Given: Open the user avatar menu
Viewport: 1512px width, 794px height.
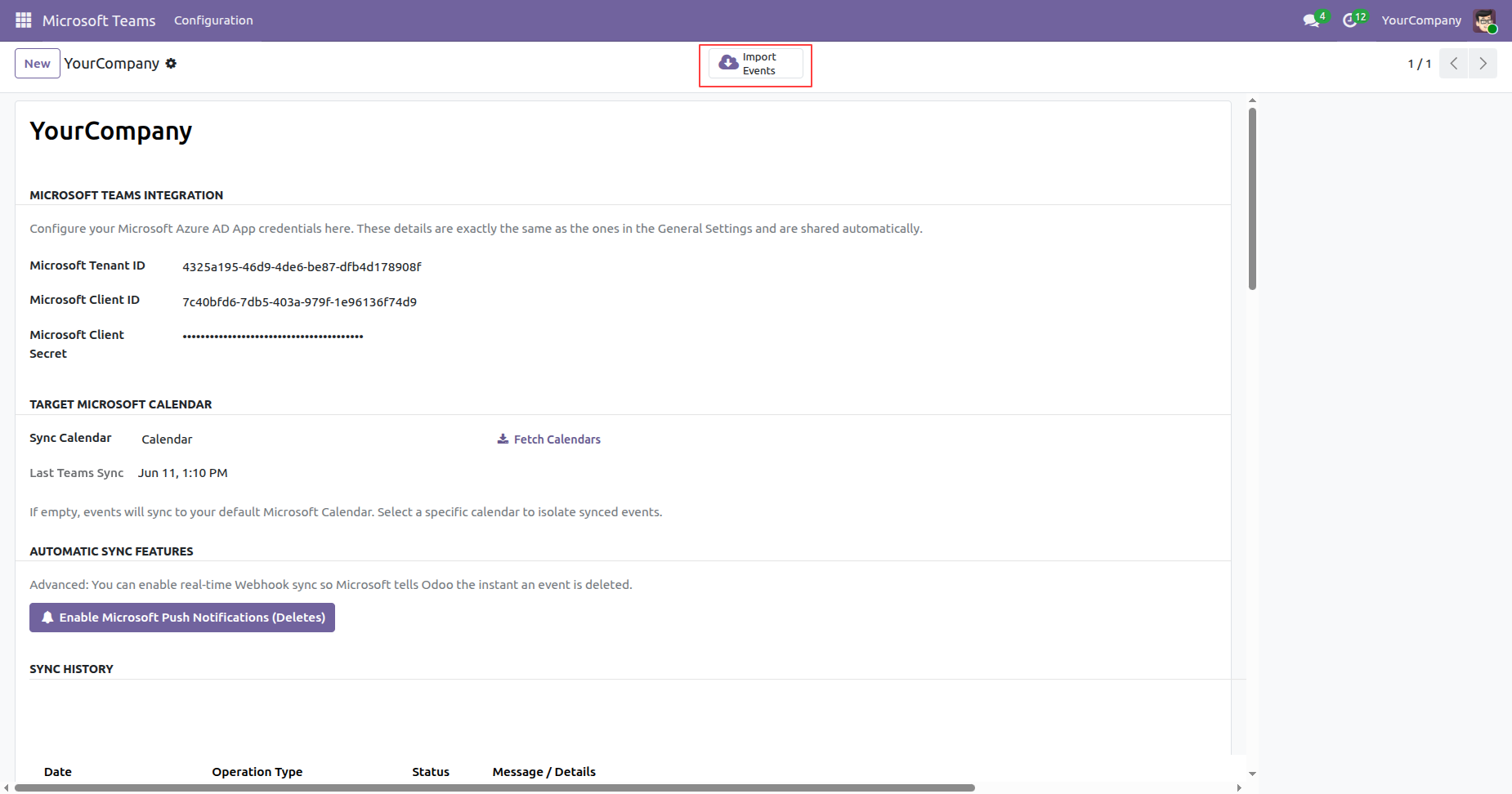Looking at the screenshot, I should coord(1485,20).
